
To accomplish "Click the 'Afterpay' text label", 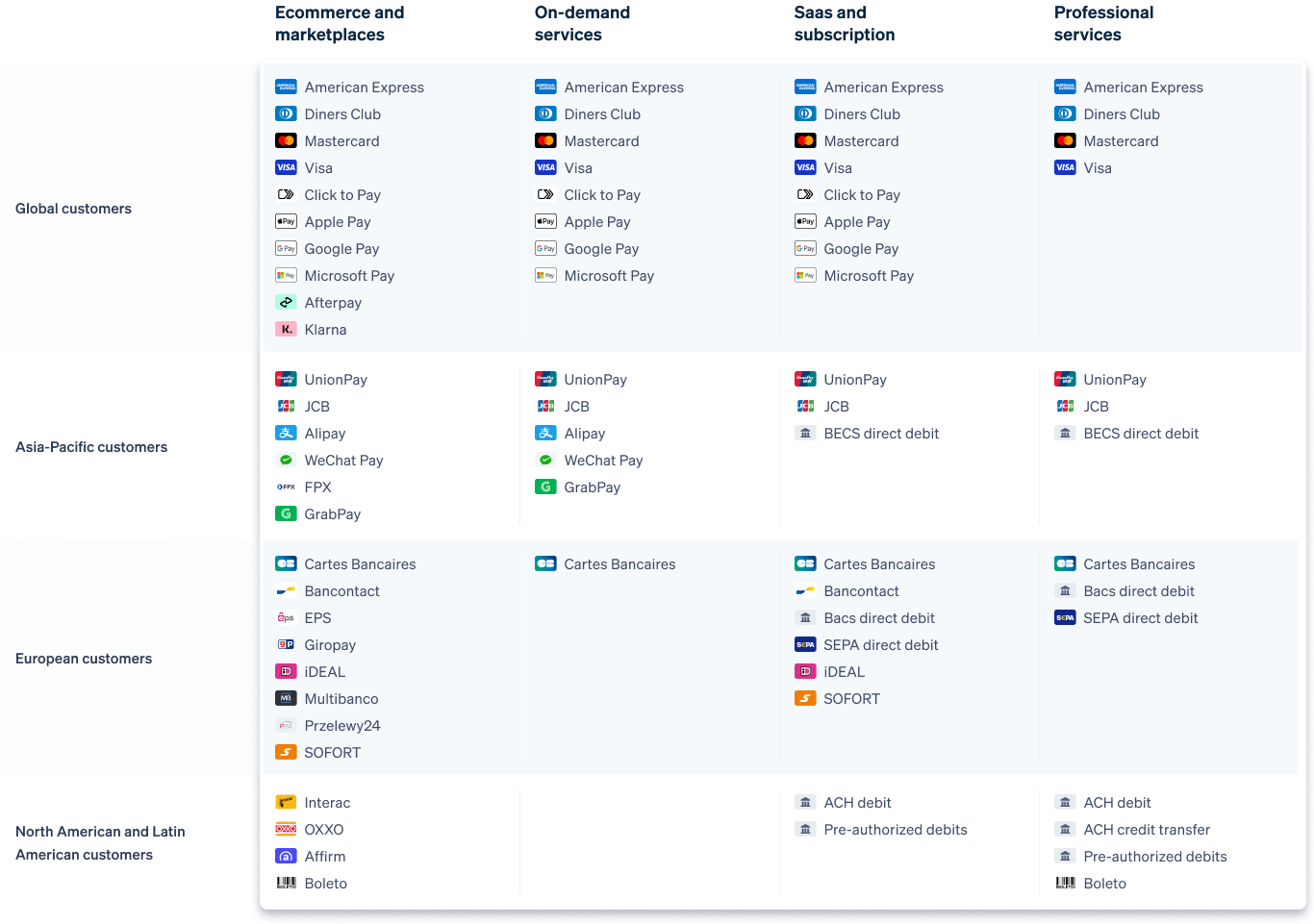I will 333,303.
